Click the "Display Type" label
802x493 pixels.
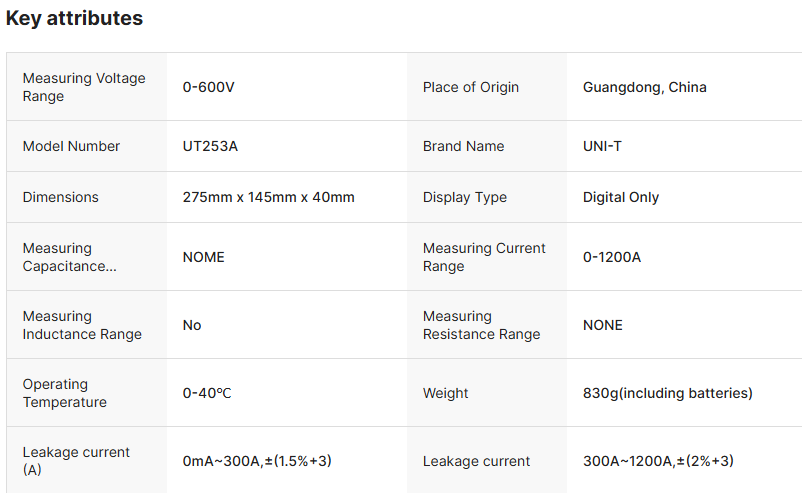(464, 197)
